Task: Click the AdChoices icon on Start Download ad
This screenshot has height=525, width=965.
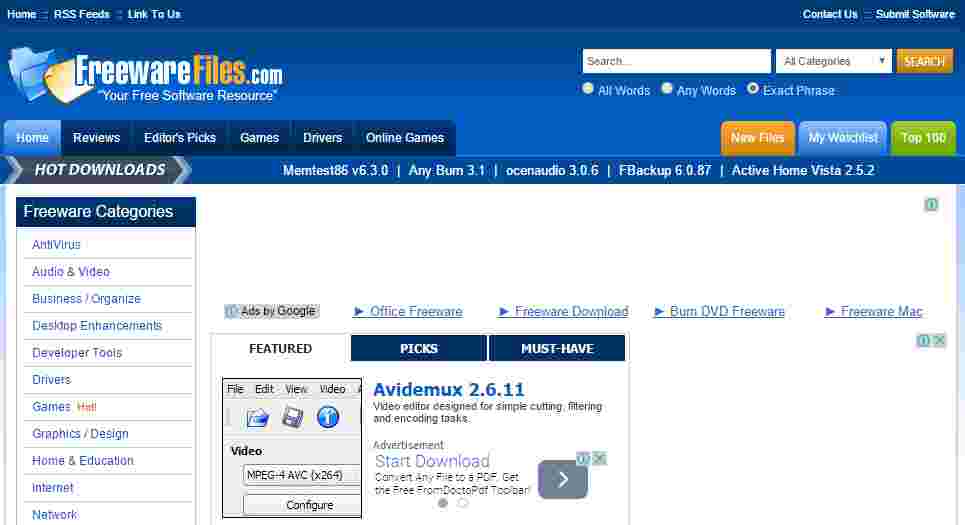Action: [x=583, y=458]
